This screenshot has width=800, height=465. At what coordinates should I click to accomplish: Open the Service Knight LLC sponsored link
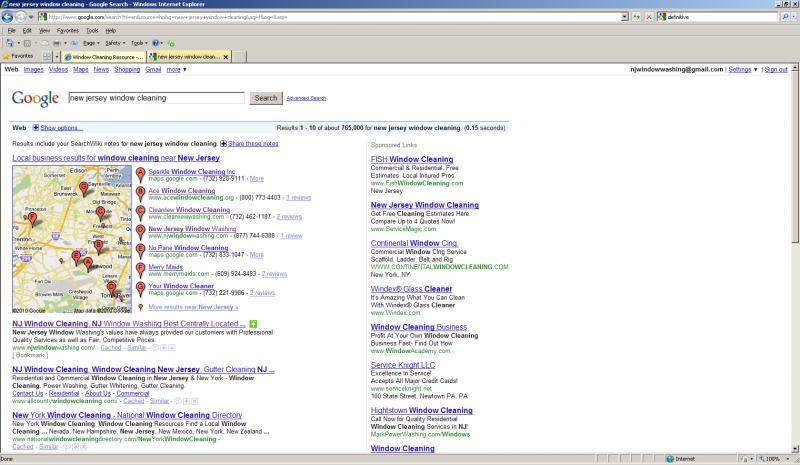click(x=403, y=365)
